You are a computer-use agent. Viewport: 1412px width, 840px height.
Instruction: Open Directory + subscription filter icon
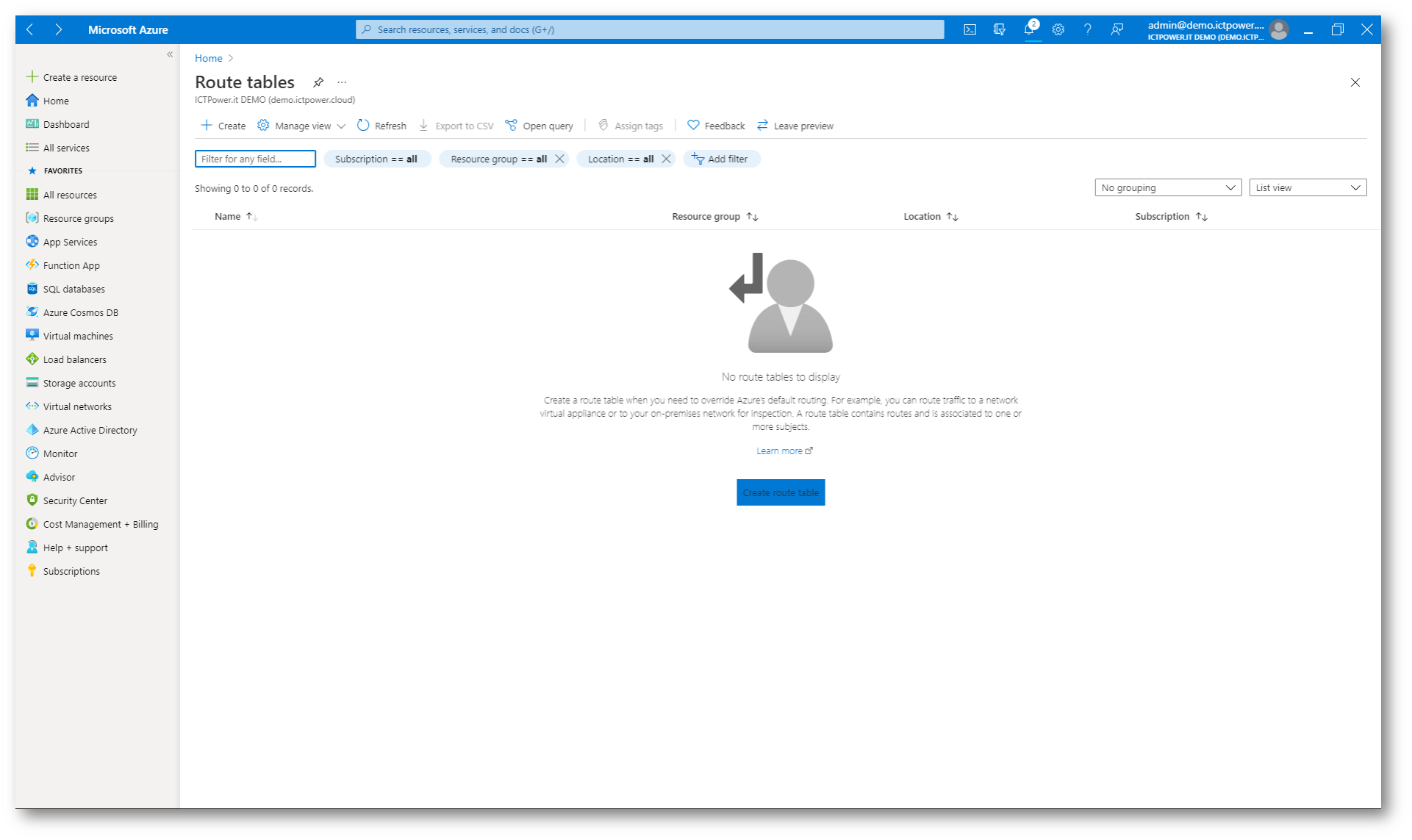(x=999, y=29)
